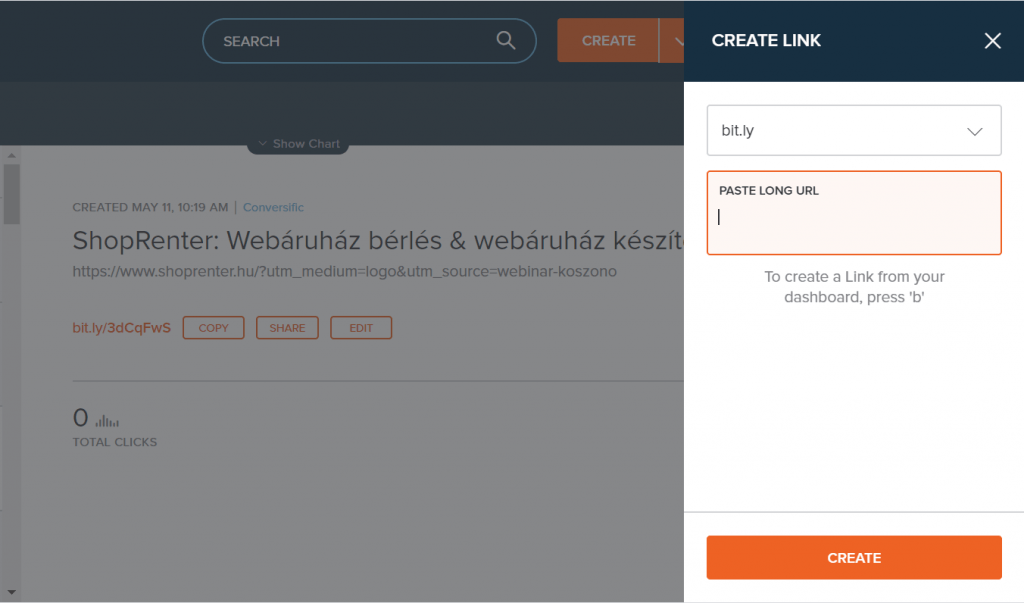The width and height of the screenshot is (1024, 603).
Task: Click the shoprenter.hu long URL text
Action: point(344,271)
